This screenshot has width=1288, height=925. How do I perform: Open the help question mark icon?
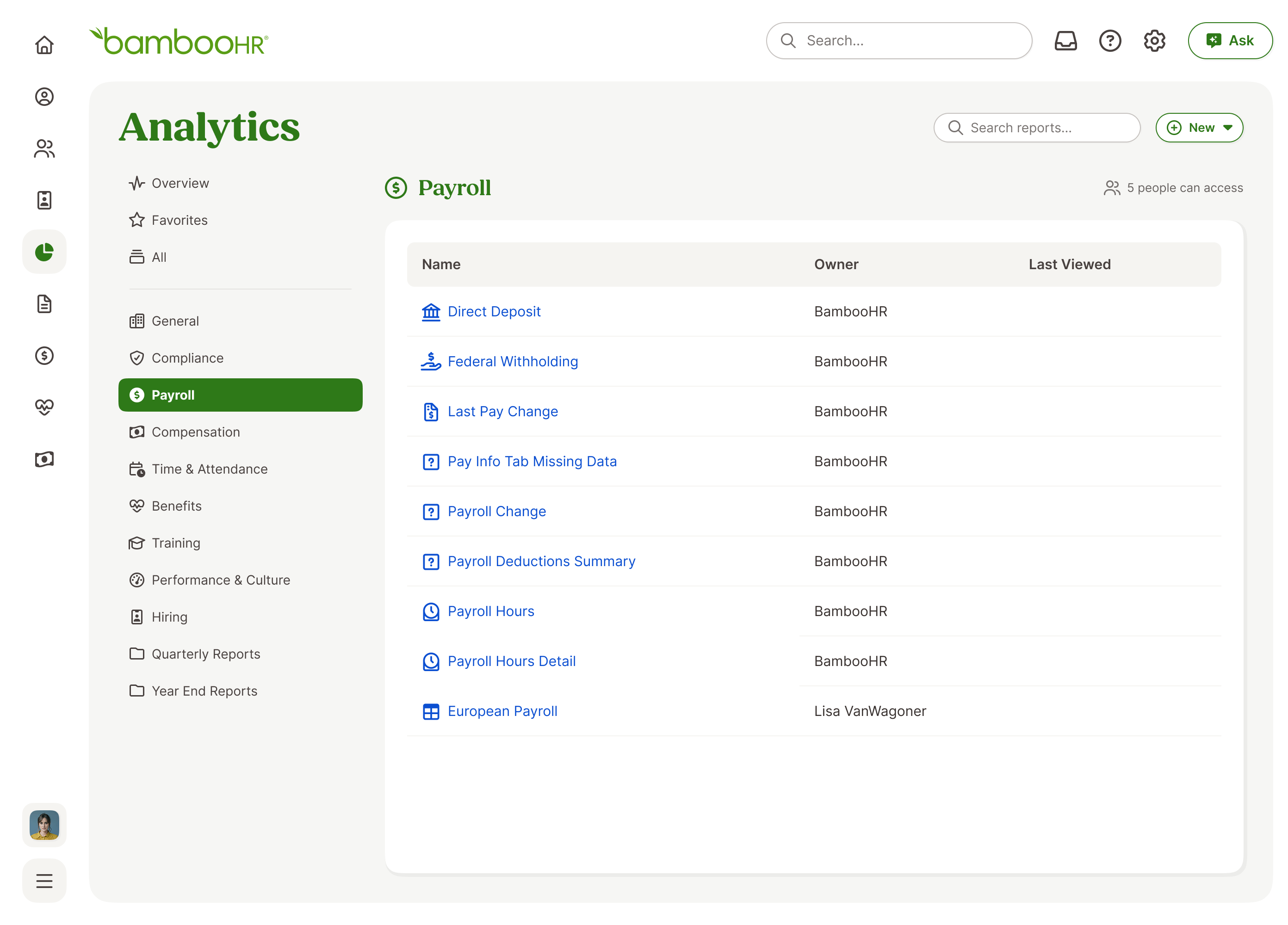coord(1110,41)
